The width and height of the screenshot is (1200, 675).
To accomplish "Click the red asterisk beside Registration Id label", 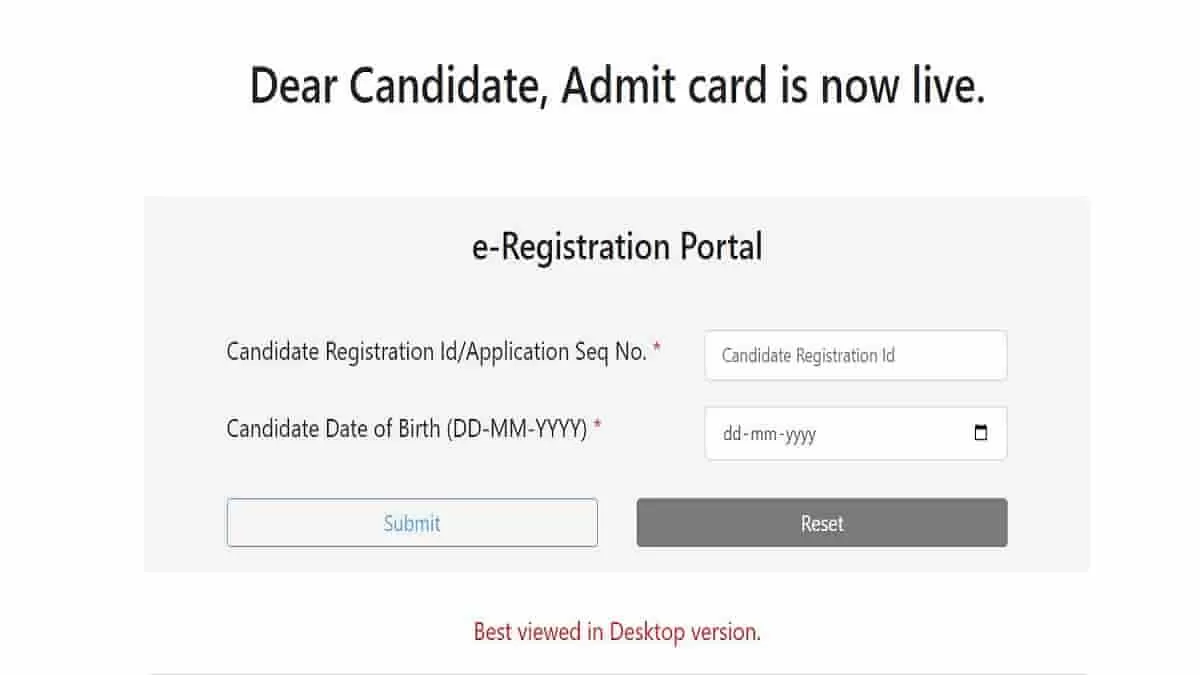I will click(x=657, y=349).
